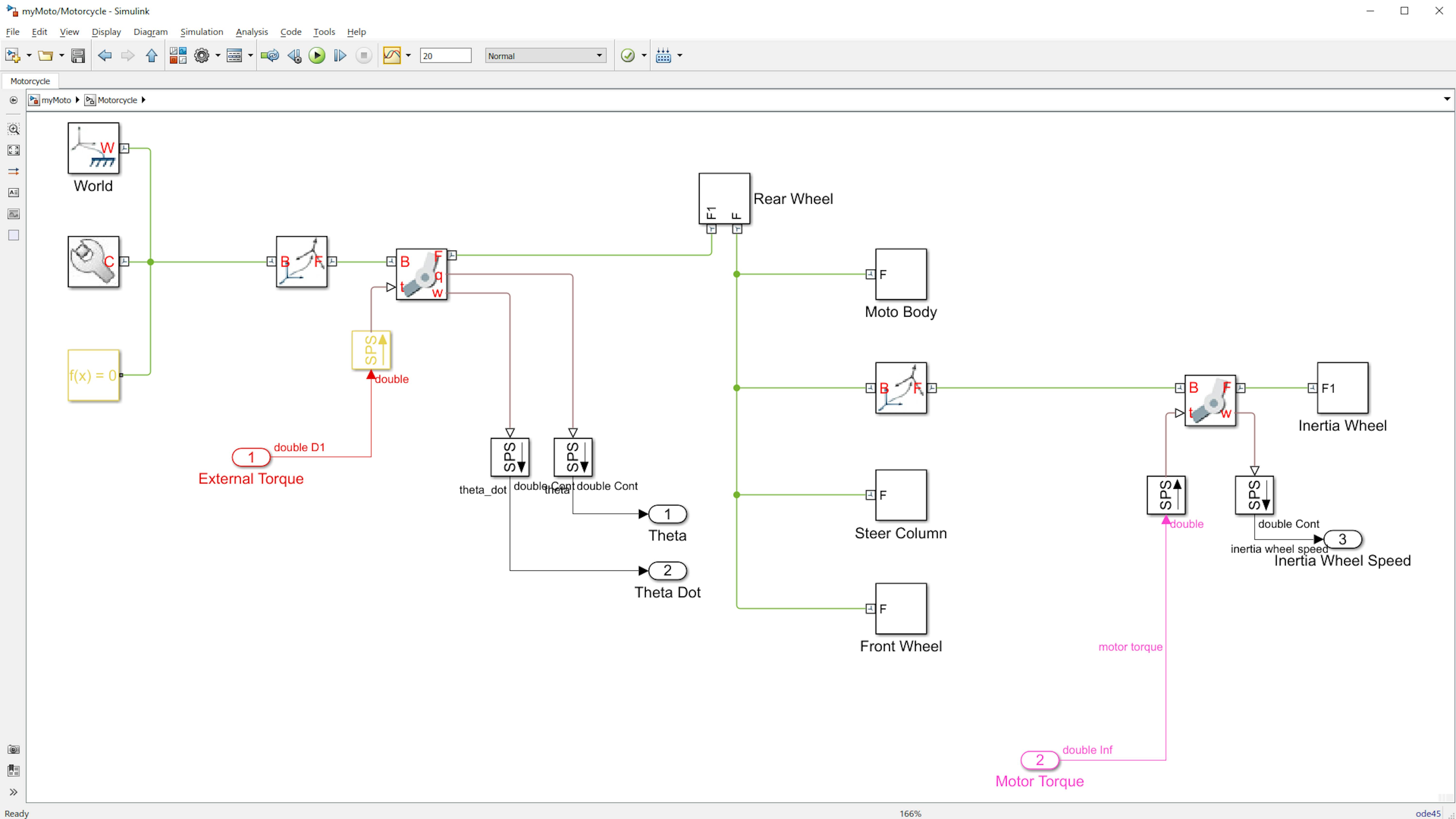The height and width of the screenshot is (819, 1456).
Task: Click the Zoom tool in the palette
Action: [14, 129]
